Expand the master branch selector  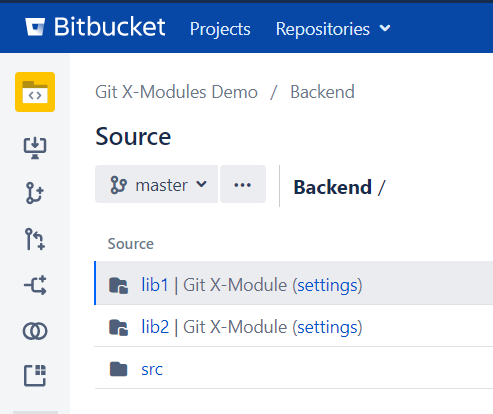(156, 184)
